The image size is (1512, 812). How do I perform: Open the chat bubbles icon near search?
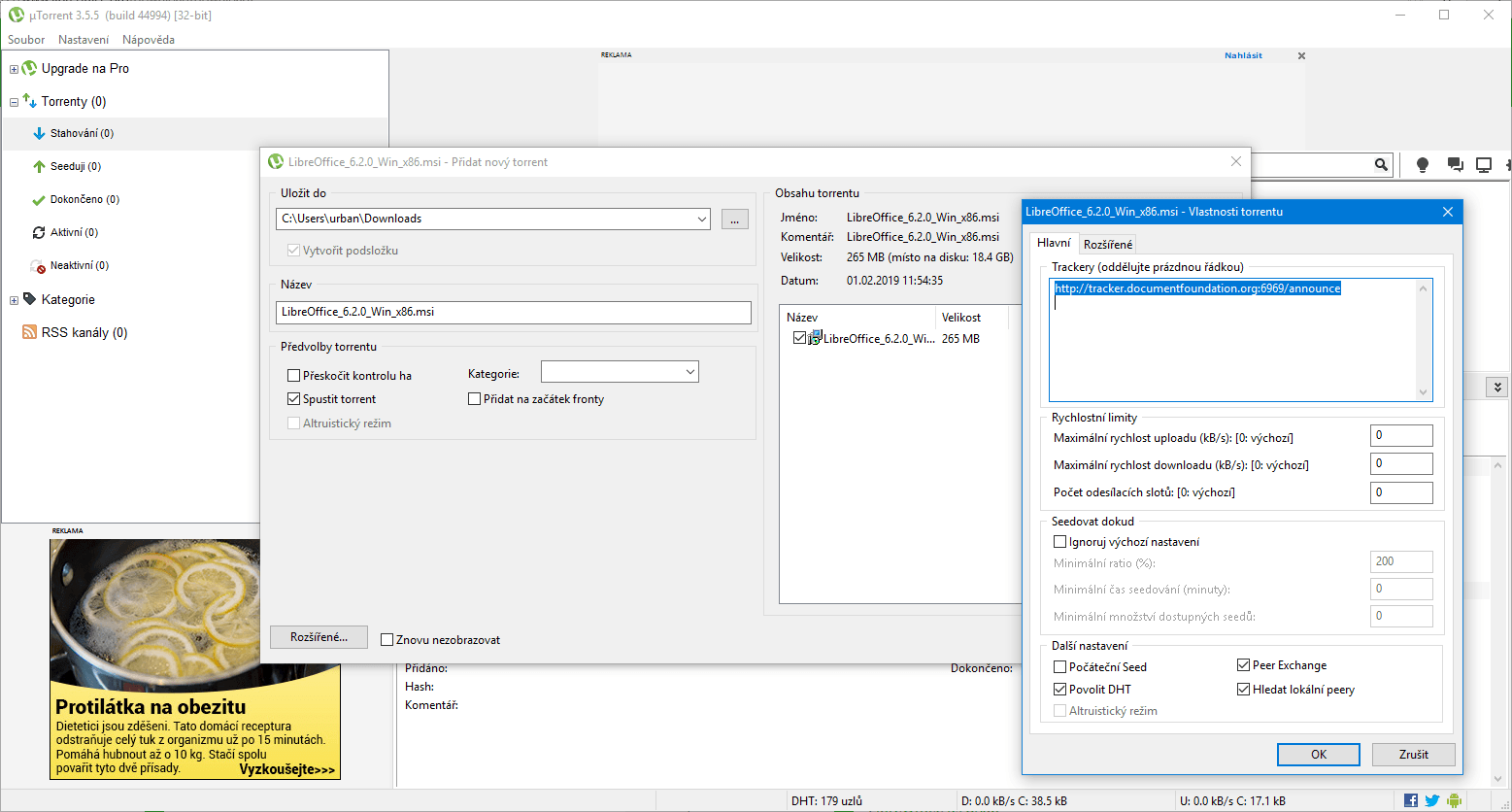click(1454, 164)
